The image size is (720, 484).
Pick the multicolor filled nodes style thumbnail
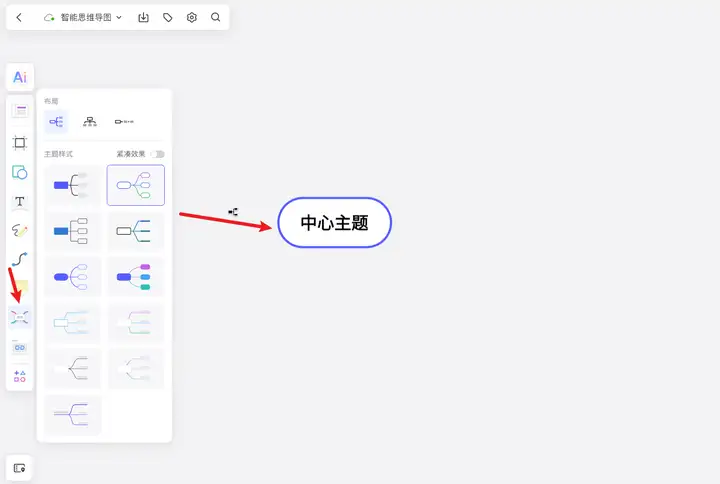pyautogui.click(x=135, y=277)
